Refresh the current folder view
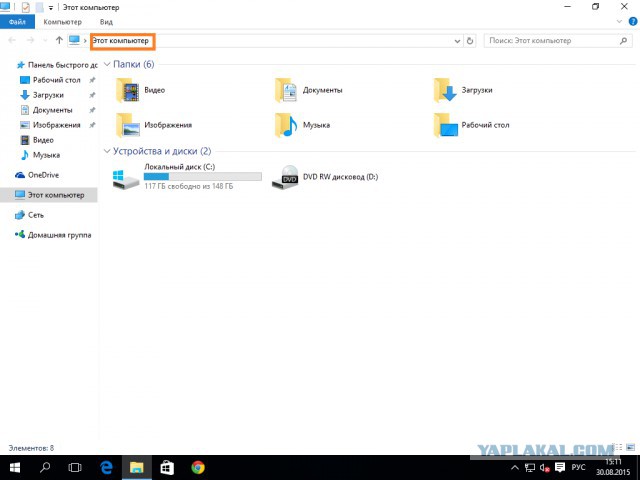Image resolution: width=640 pixels, height=480 pixels. point(470,41)
